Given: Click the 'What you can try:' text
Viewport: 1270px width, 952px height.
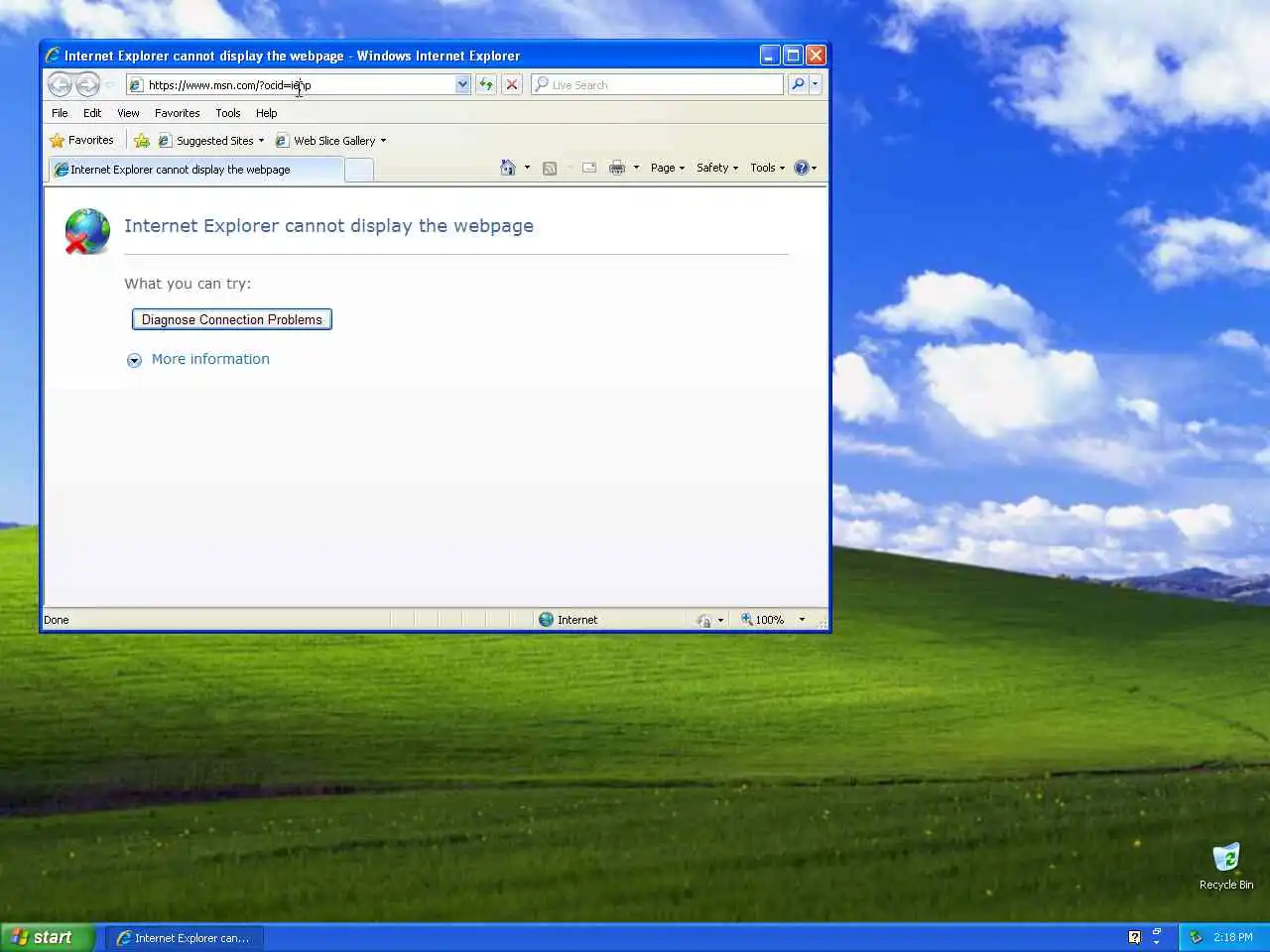Looking at the screenshot, I should (x=188, y=284).
